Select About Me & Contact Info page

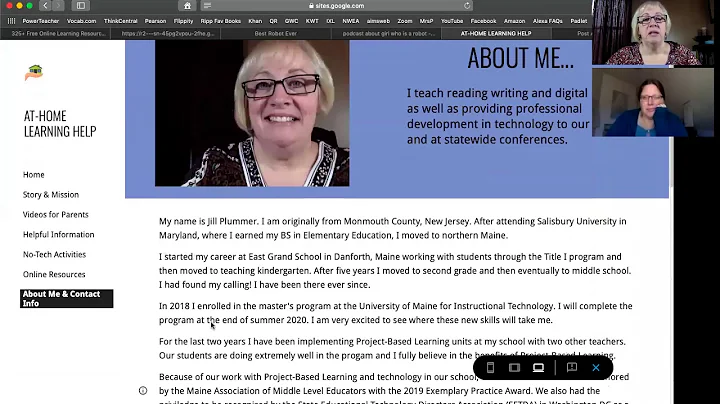pos(67,298)
